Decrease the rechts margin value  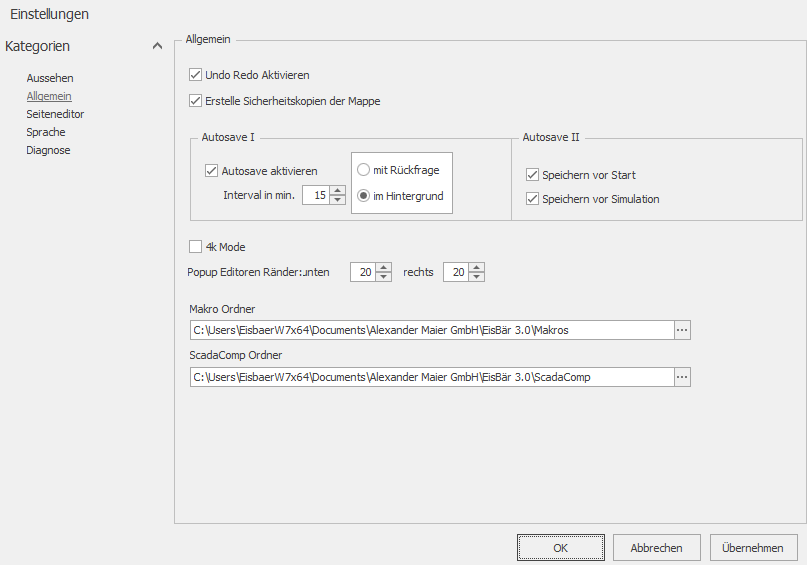click(477, 276)
